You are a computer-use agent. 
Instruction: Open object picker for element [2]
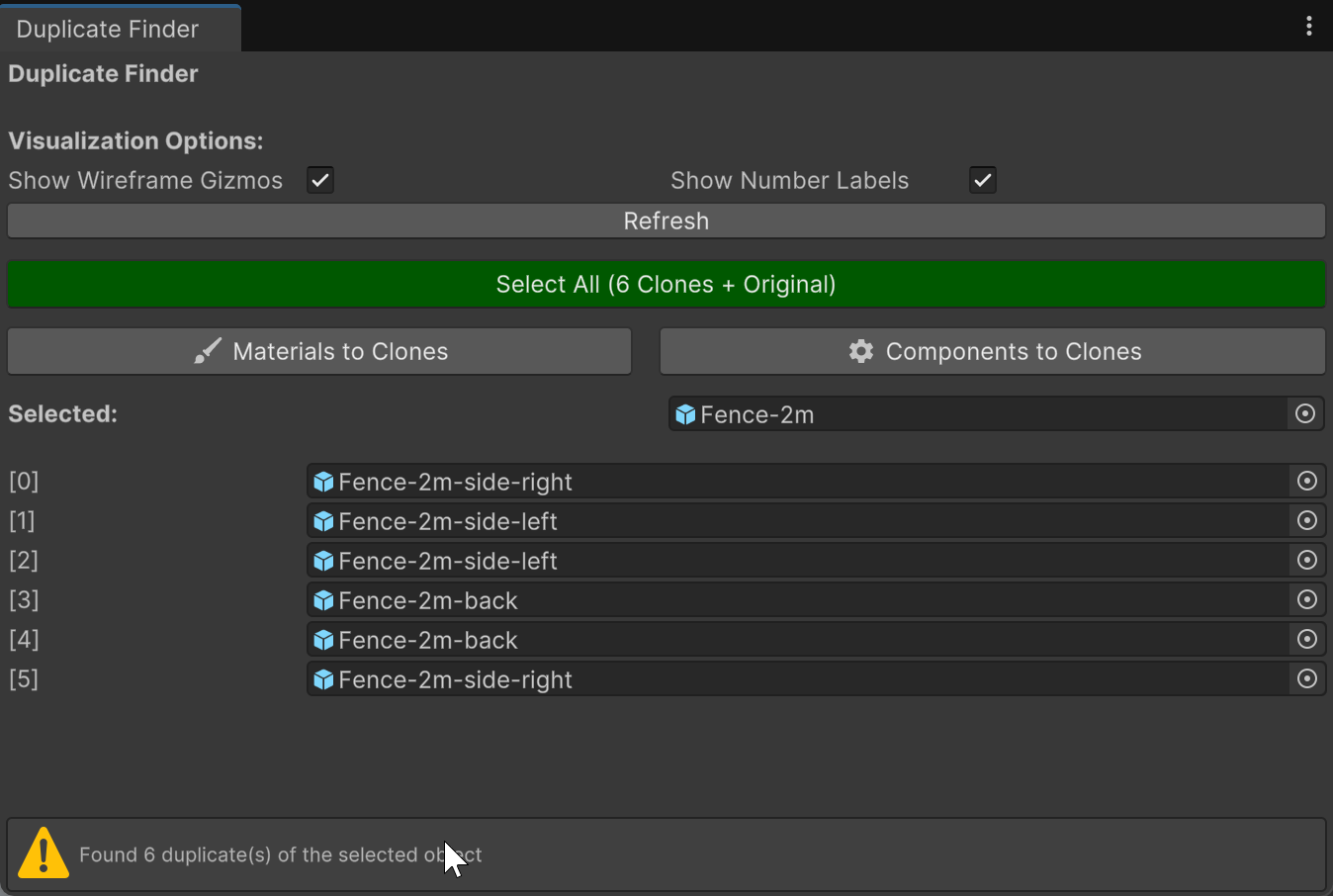click(x=1306, y=561)
